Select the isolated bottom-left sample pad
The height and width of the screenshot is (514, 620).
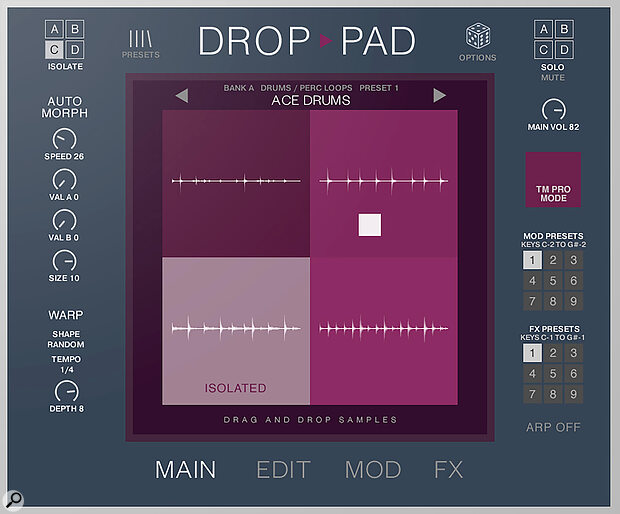coord(235,330)
